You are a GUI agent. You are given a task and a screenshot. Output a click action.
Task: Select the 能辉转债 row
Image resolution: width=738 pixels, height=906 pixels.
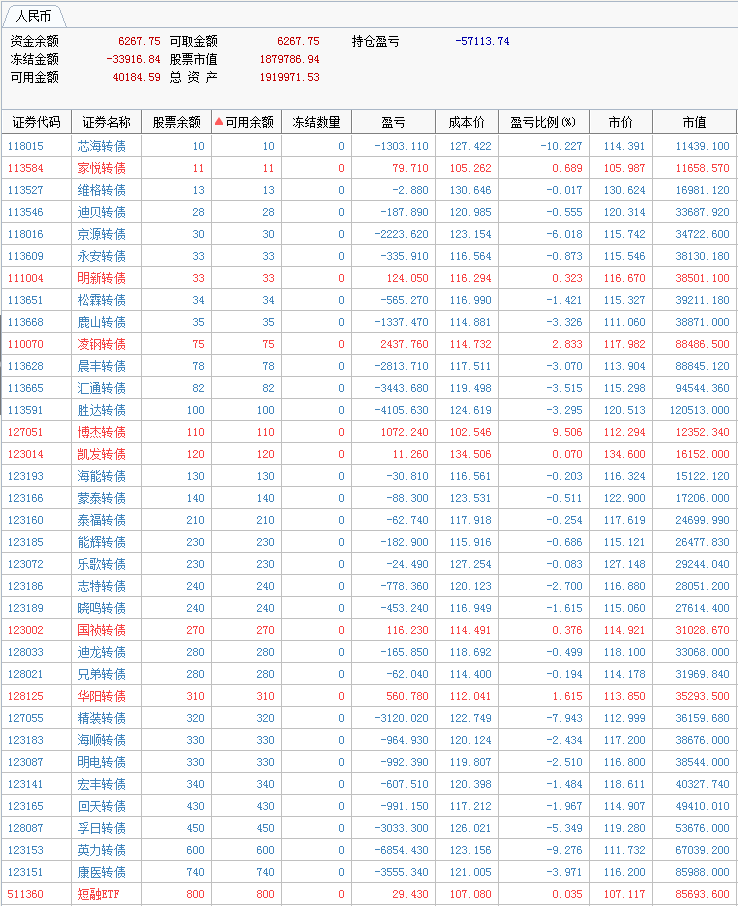[x=369, y=542]
